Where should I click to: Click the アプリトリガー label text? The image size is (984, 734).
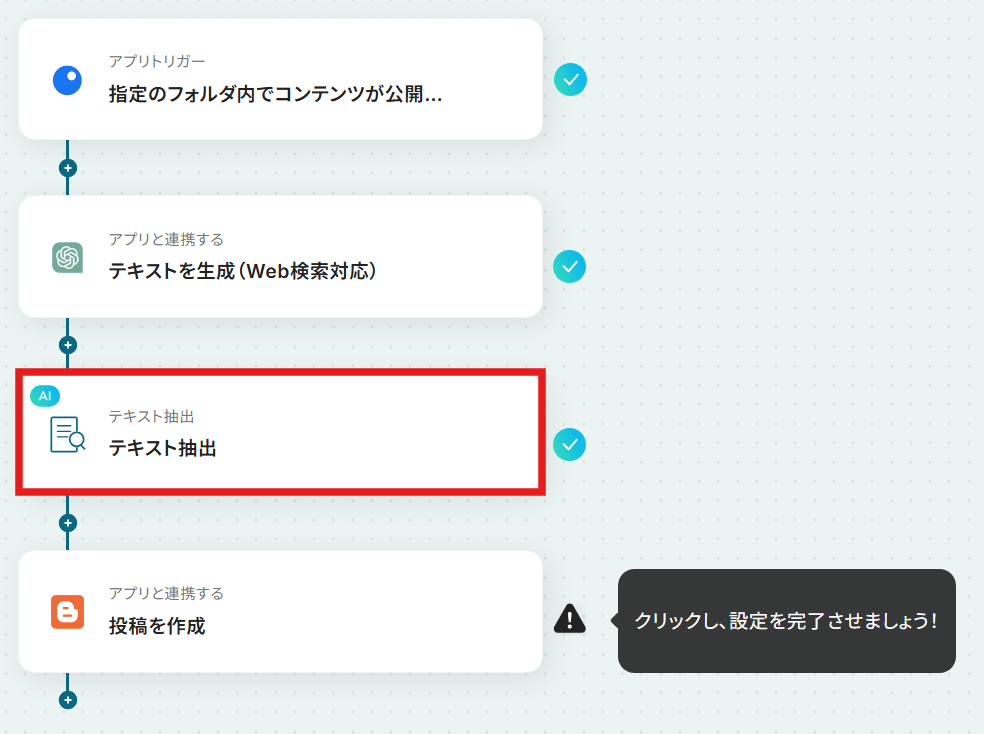[157, 61]
